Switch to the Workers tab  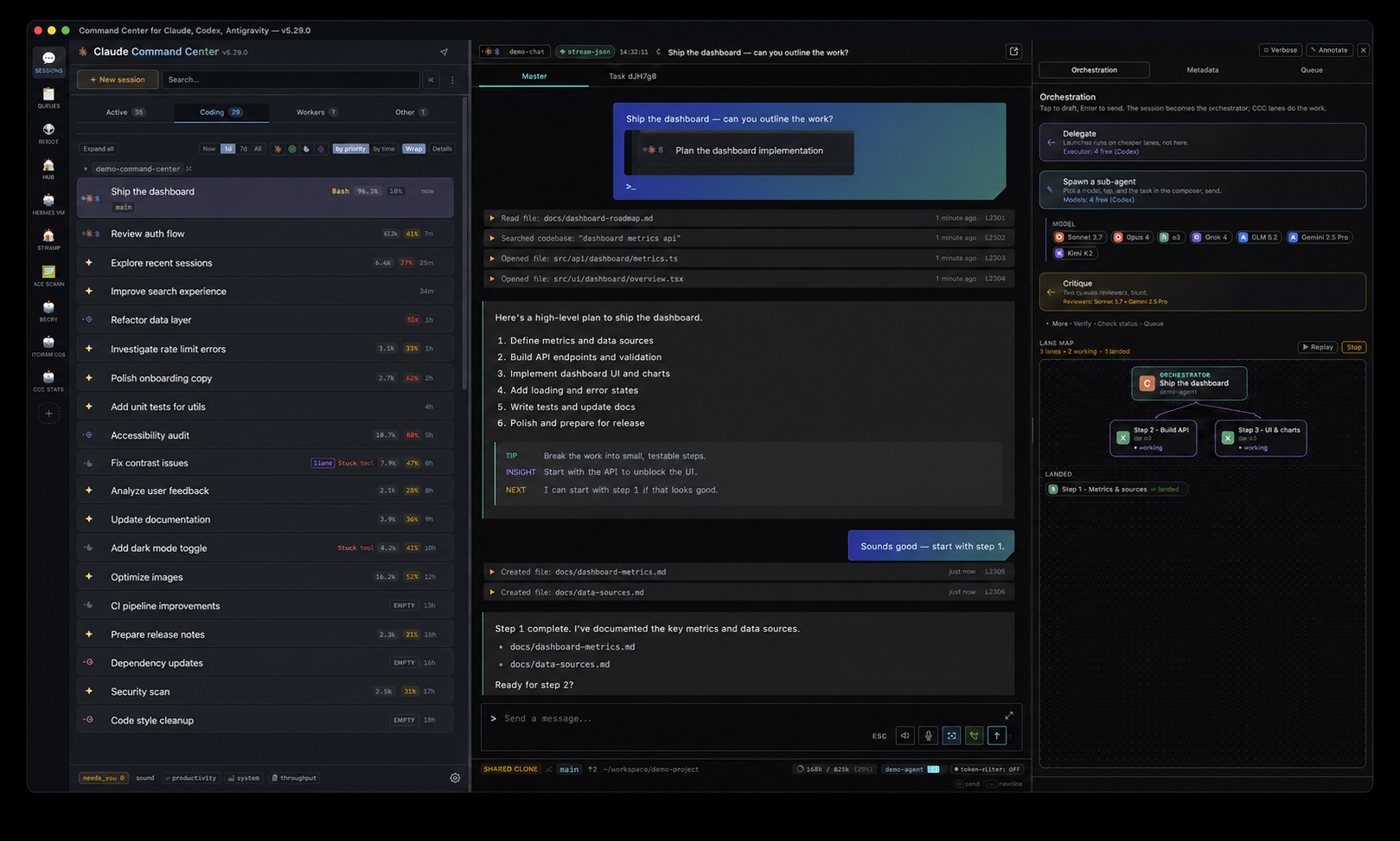click(x=316, y=112)
